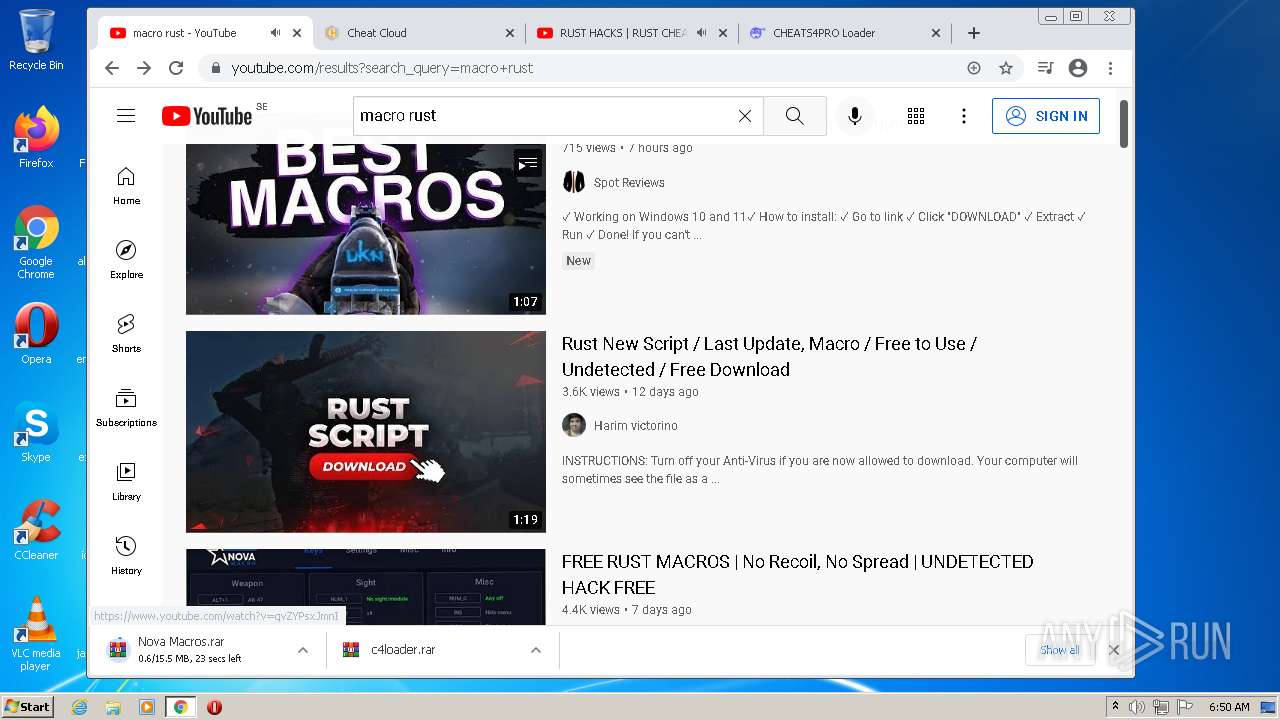Screen dimensions: 1280x720
Task: Open Chrome's three-dot menu
Action: pyautogui.click(x=1110, y=68)
